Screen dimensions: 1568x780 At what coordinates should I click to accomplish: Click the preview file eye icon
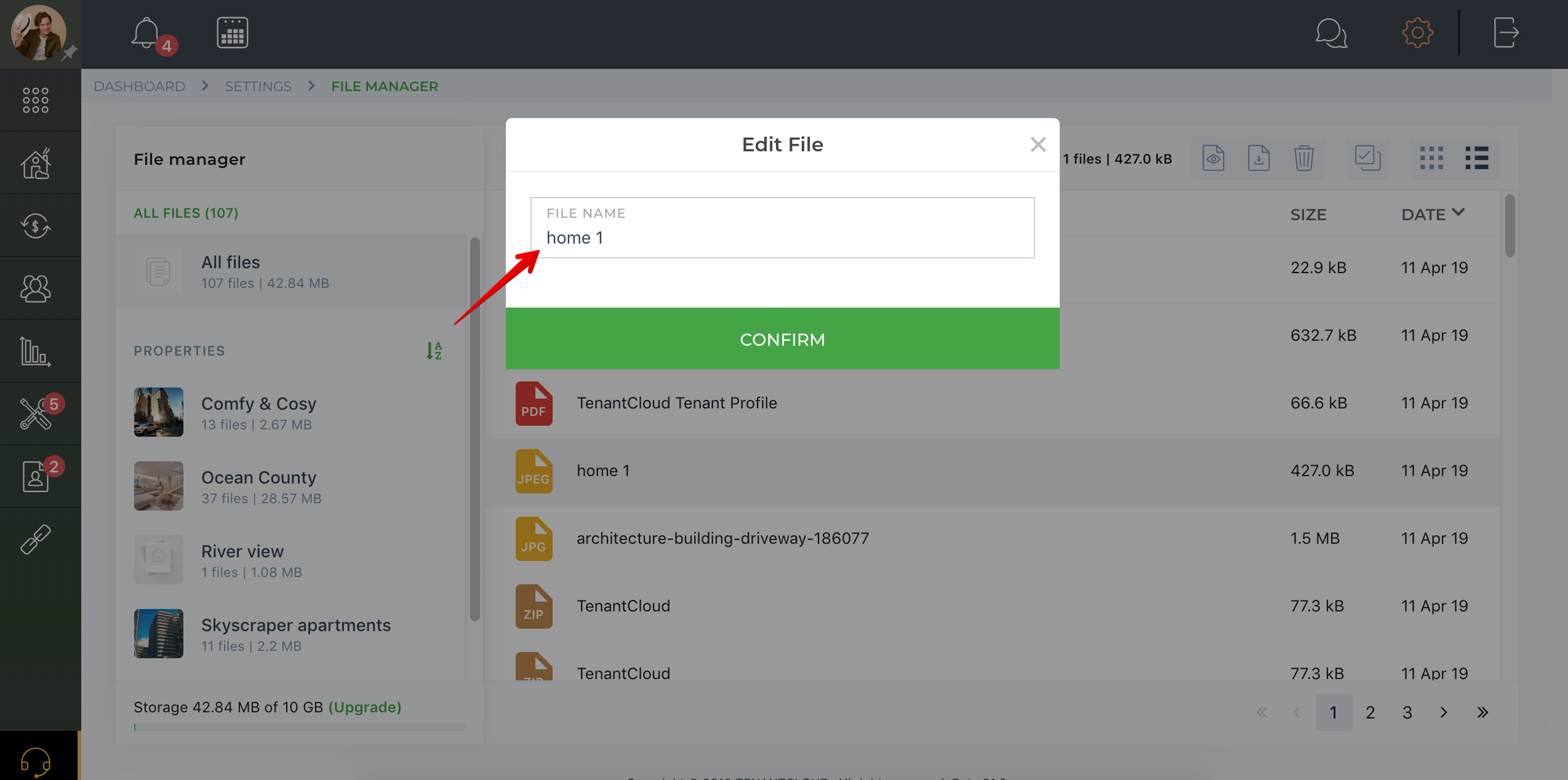(1213, 158)
